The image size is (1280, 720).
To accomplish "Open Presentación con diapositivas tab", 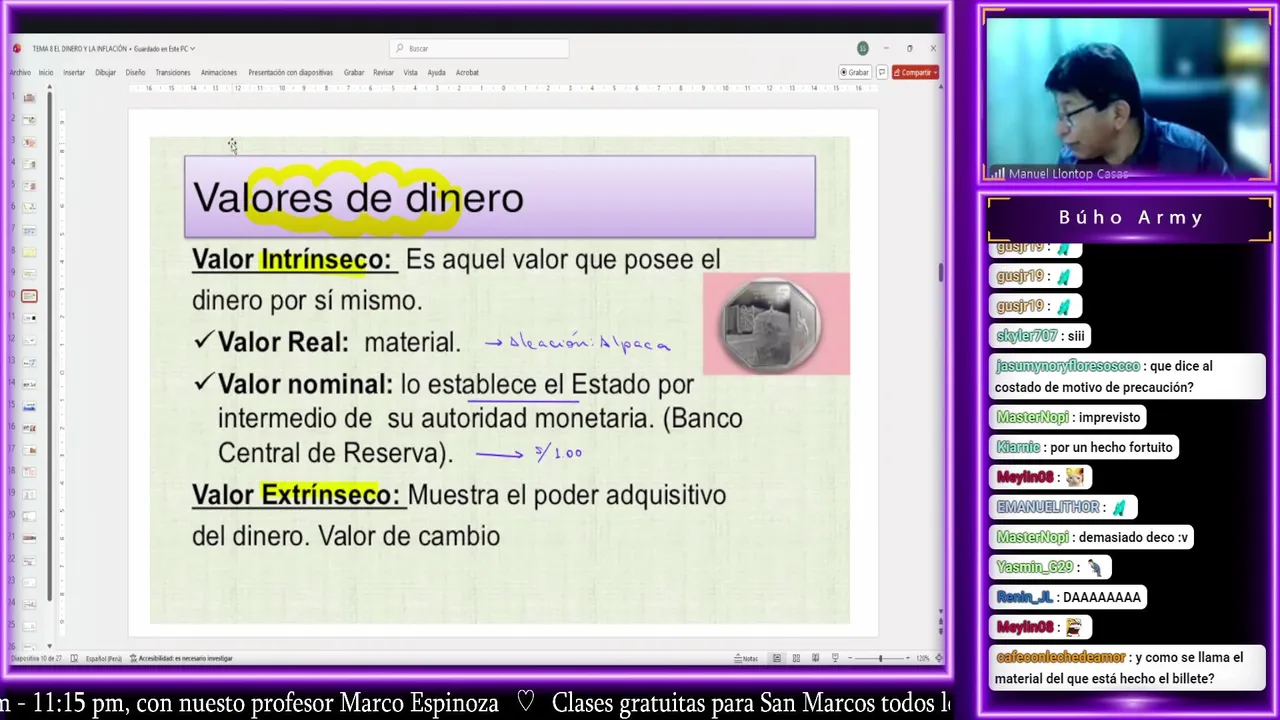I will coord(291,72).
